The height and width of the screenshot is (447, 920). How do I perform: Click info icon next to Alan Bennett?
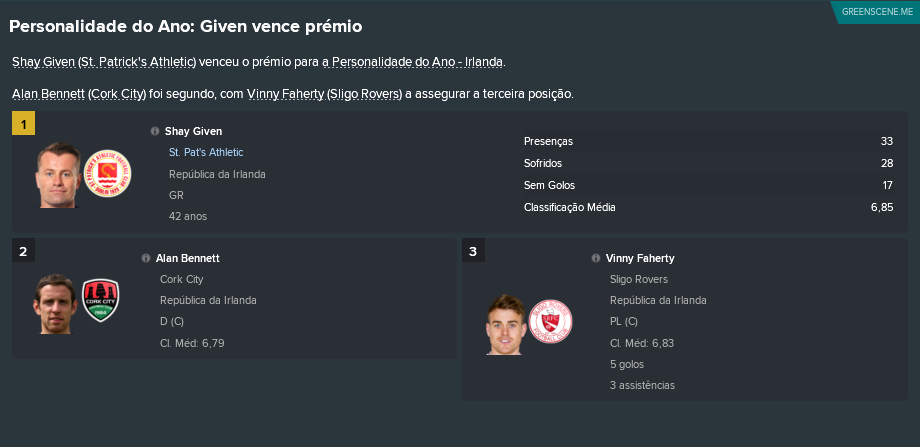click(x=146, y=258)
